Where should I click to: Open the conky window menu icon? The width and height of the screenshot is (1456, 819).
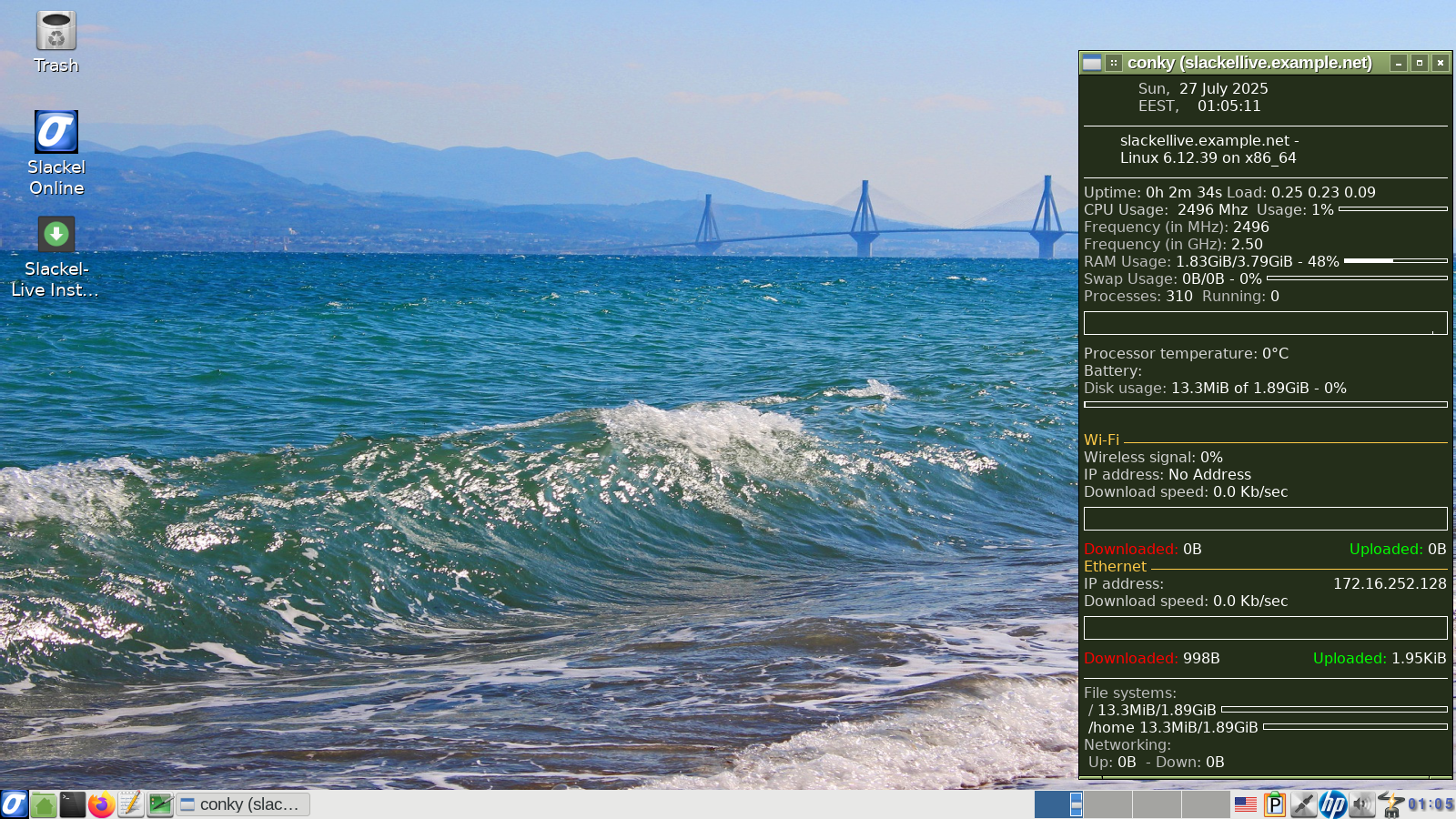click(1092, 63)
